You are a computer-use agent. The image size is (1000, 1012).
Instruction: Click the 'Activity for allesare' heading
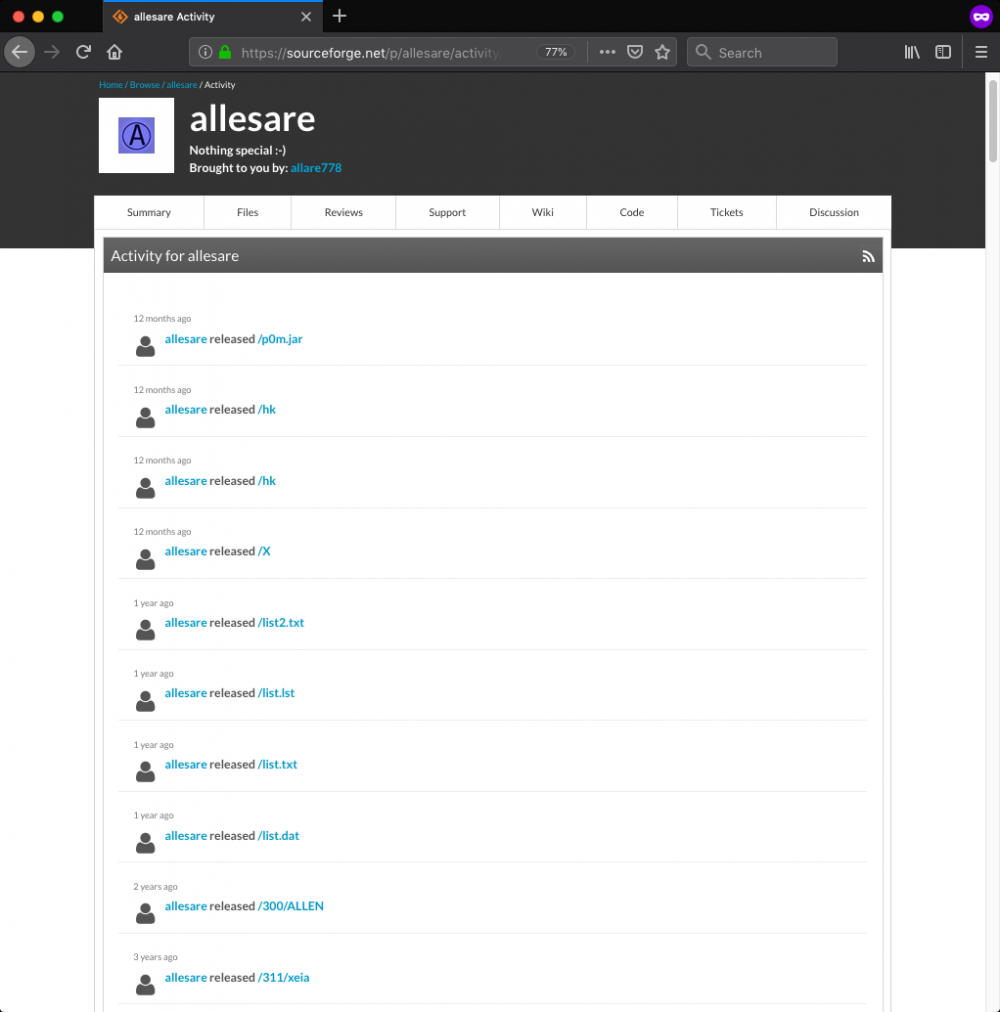pyautogui.click(x=175, y=256)
